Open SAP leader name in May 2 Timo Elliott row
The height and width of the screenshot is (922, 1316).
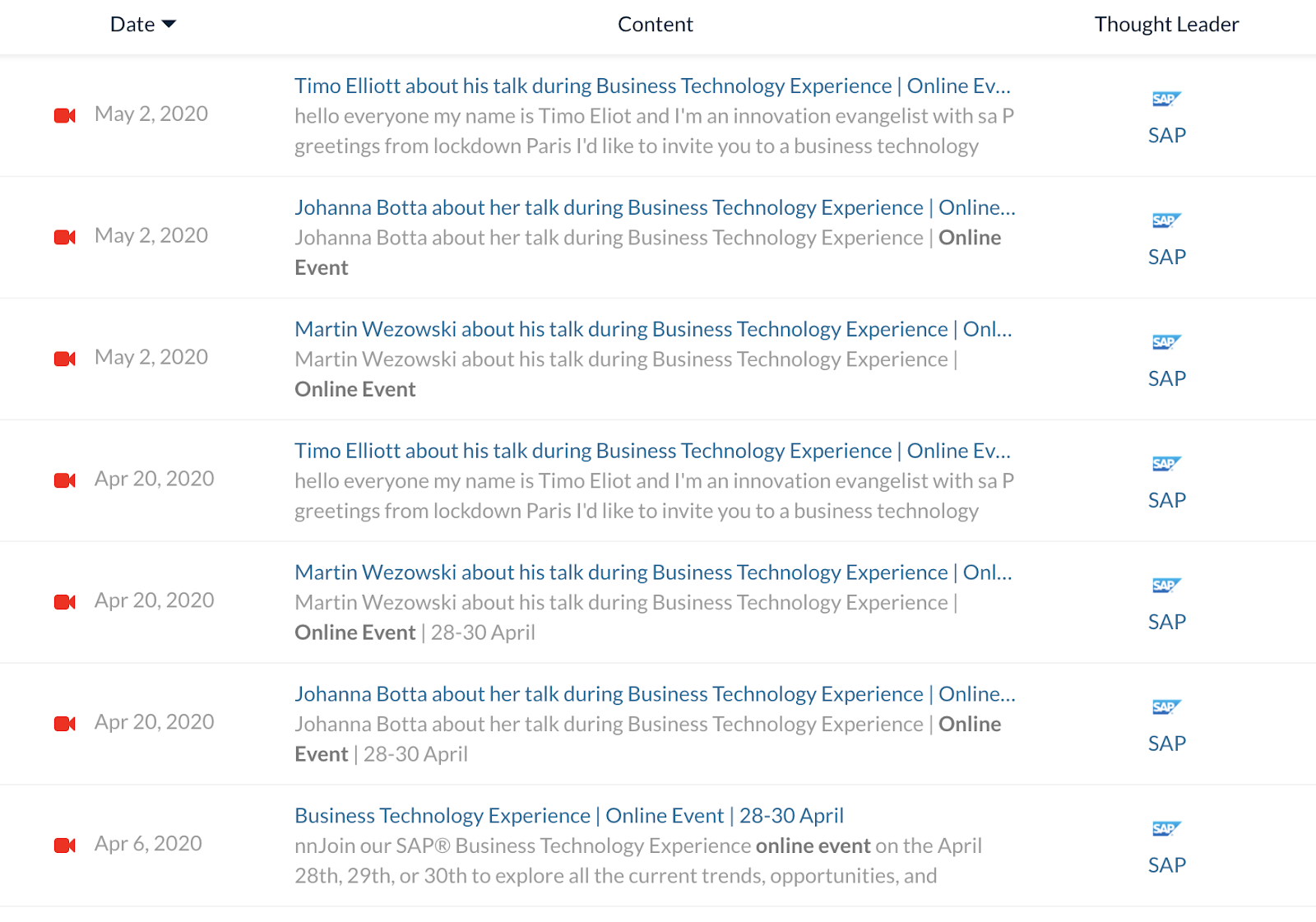pyautogui.click(x=1167, y=136)
